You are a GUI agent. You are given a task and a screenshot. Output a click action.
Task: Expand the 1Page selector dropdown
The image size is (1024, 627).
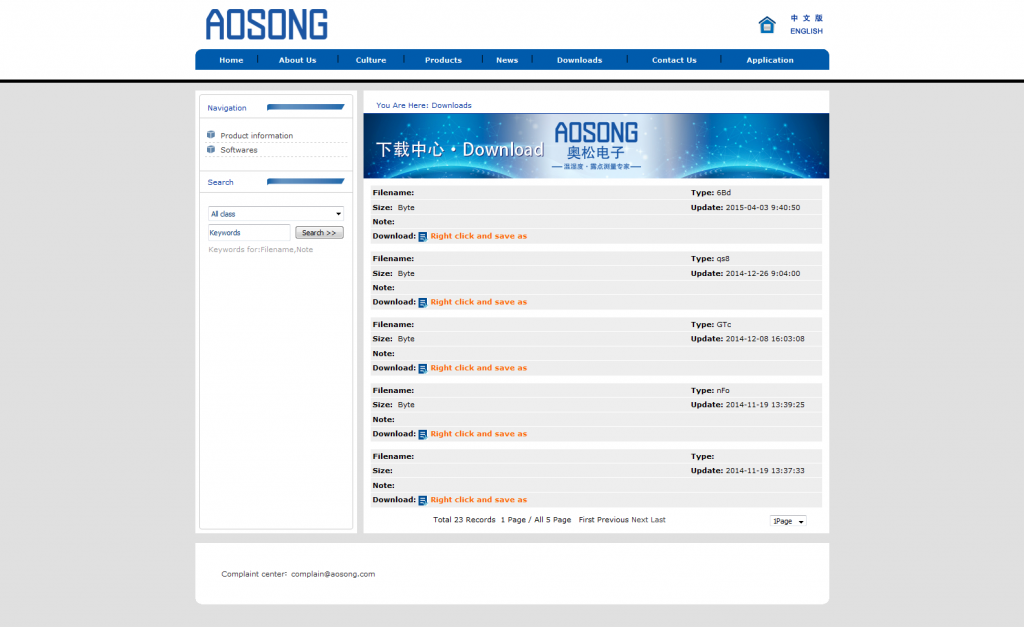pos(788,521)
